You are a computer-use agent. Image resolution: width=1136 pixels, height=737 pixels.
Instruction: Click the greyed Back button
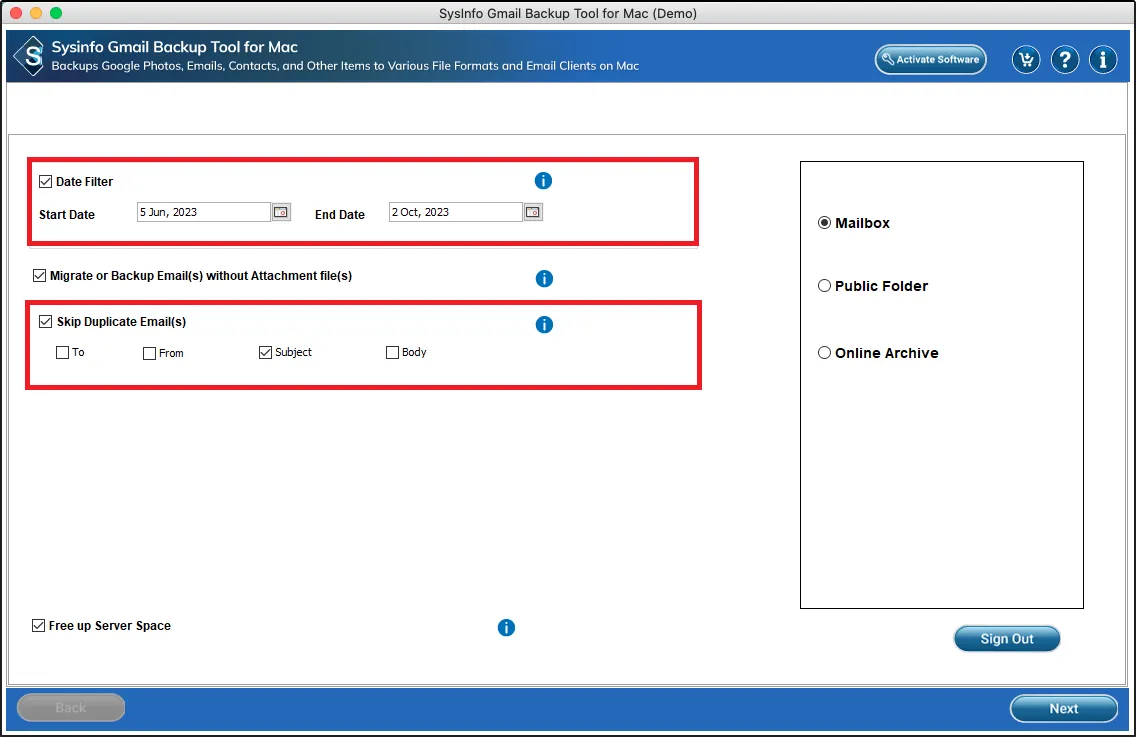pyautogui.click(x=70, y=708)
